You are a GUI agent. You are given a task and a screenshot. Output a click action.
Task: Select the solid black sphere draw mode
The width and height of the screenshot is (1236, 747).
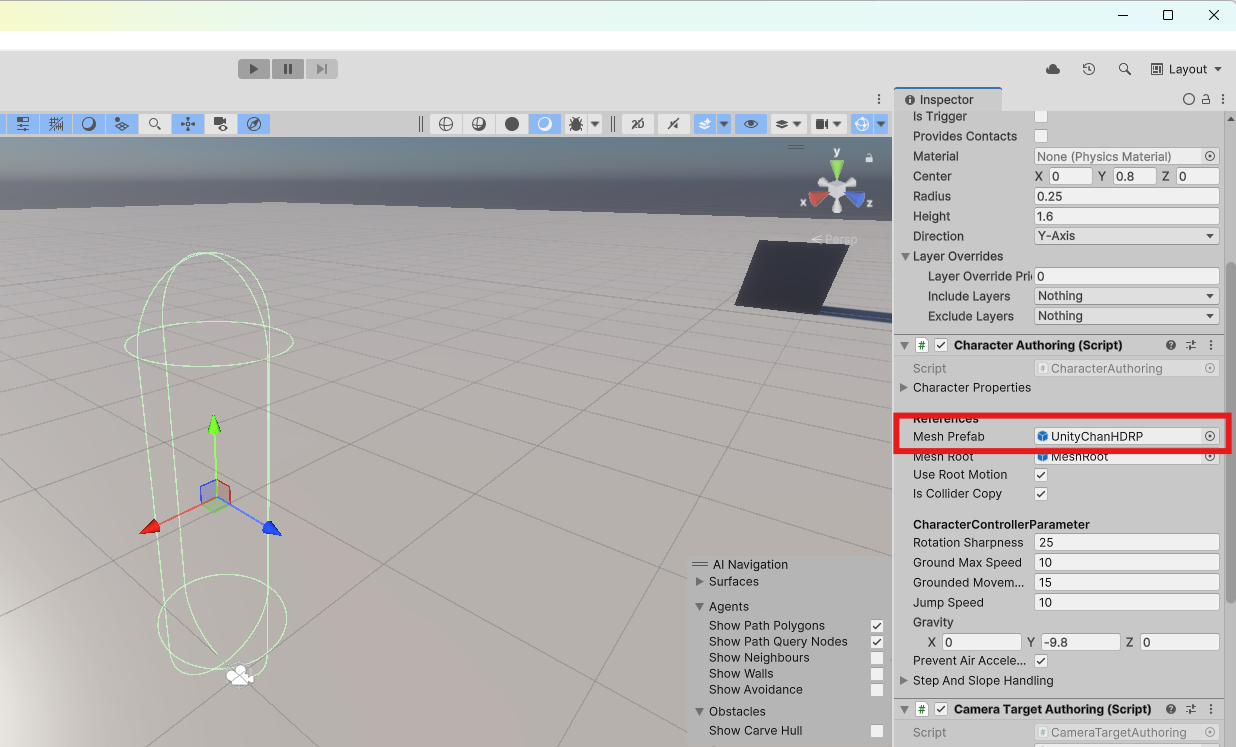512,124
